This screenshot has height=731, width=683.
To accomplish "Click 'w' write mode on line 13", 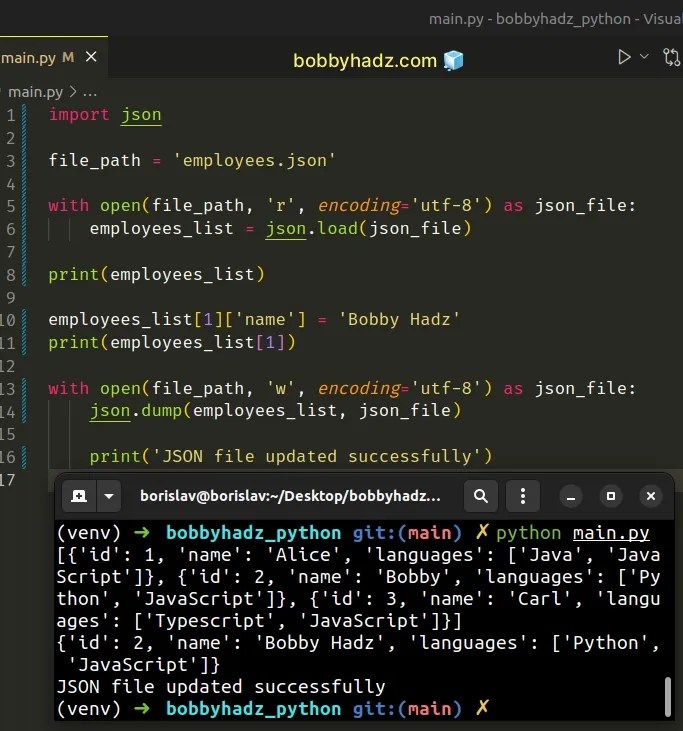I will point(280,388).
